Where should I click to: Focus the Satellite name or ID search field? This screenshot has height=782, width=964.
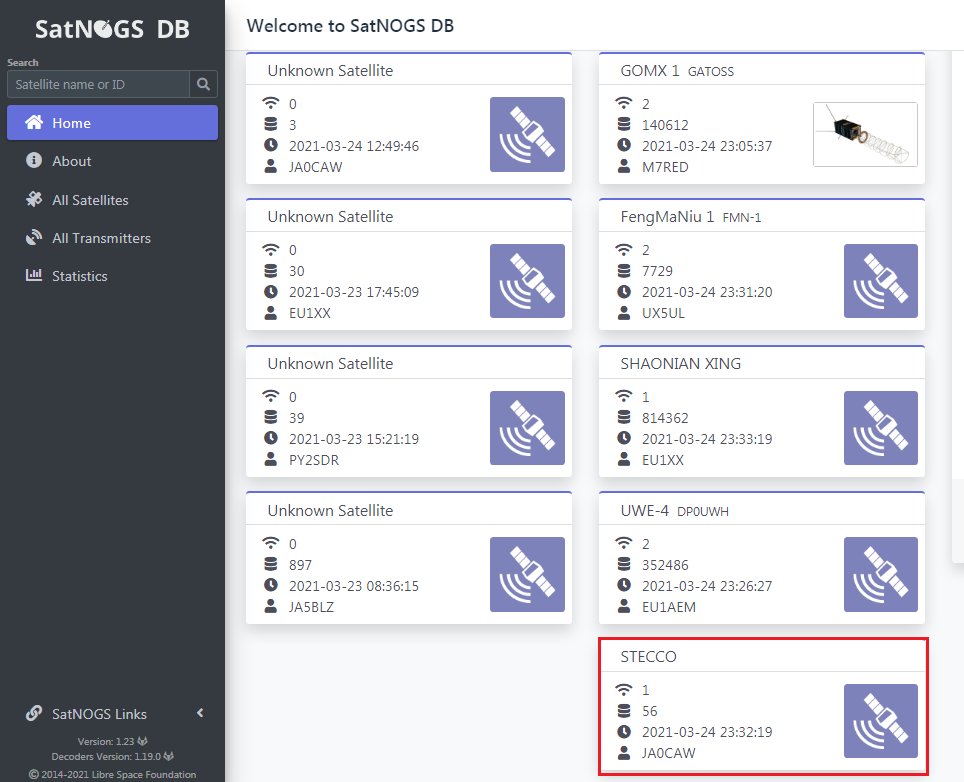(98, 84)
